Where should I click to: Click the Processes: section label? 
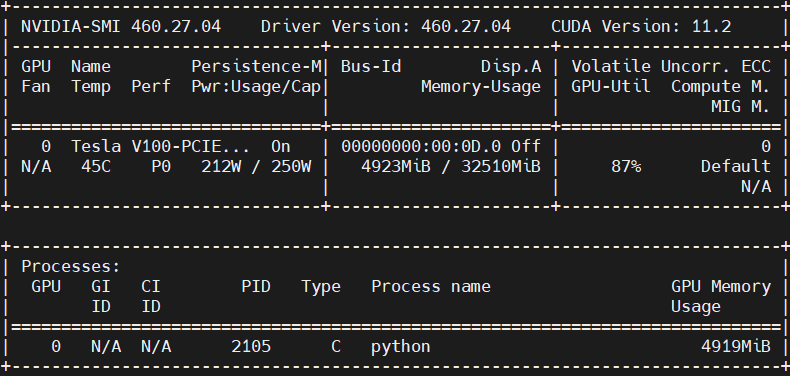tap(71, 267)
